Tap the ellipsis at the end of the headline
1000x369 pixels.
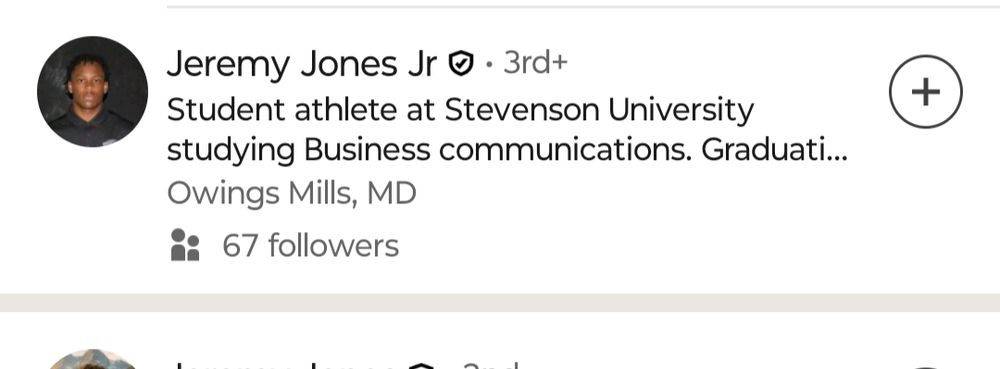(839, 157)
